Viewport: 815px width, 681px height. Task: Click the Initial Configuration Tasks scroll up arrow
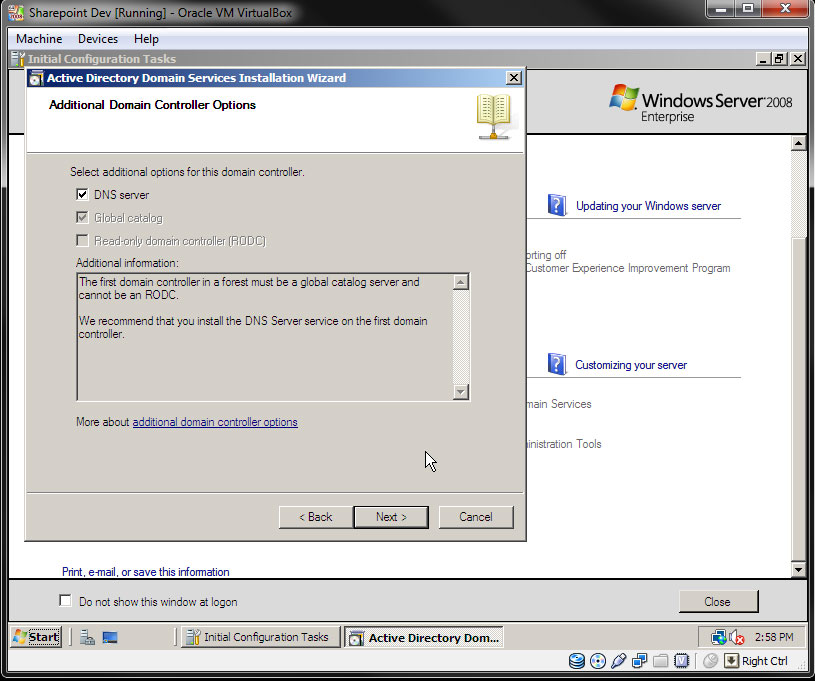798,143
